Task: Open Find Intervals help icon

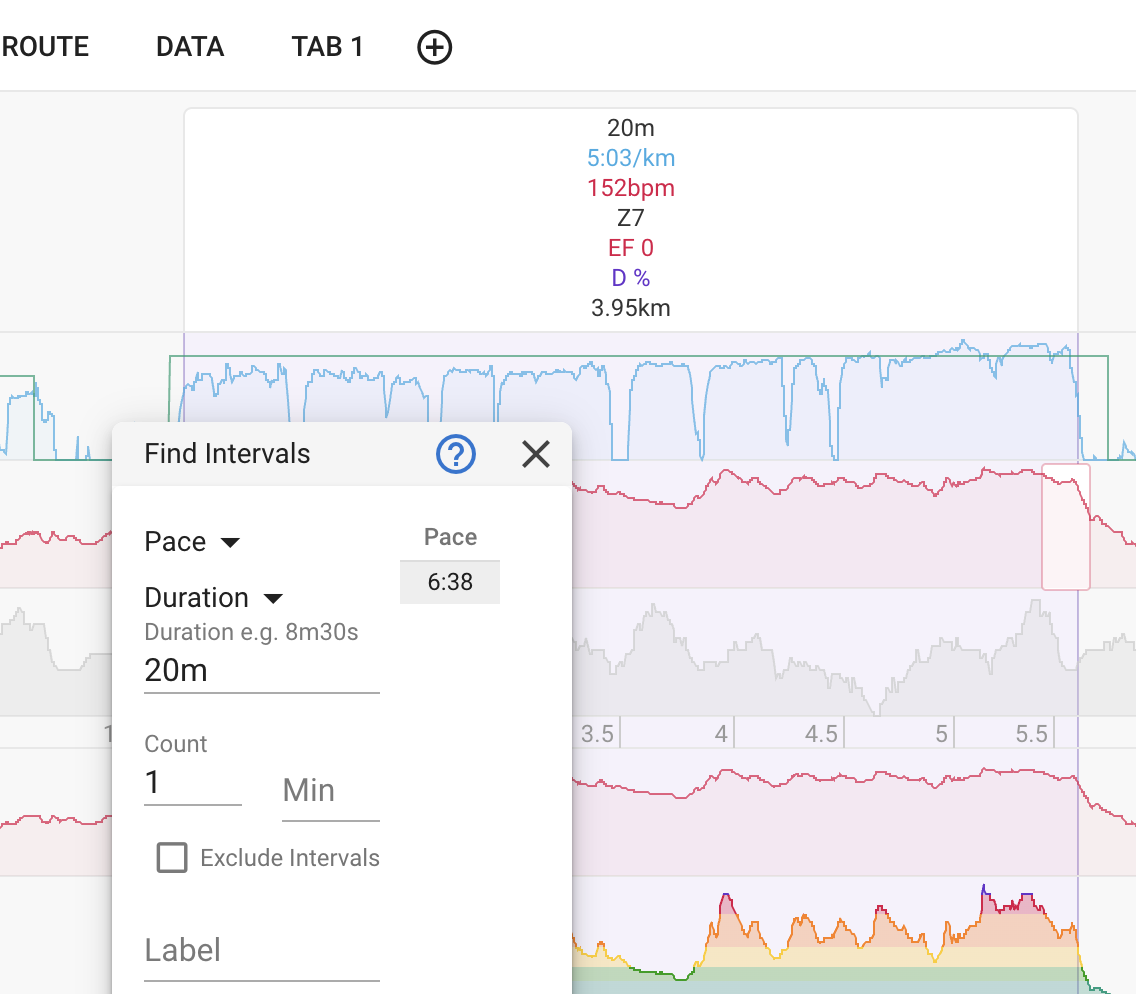Action: [456, 455]
